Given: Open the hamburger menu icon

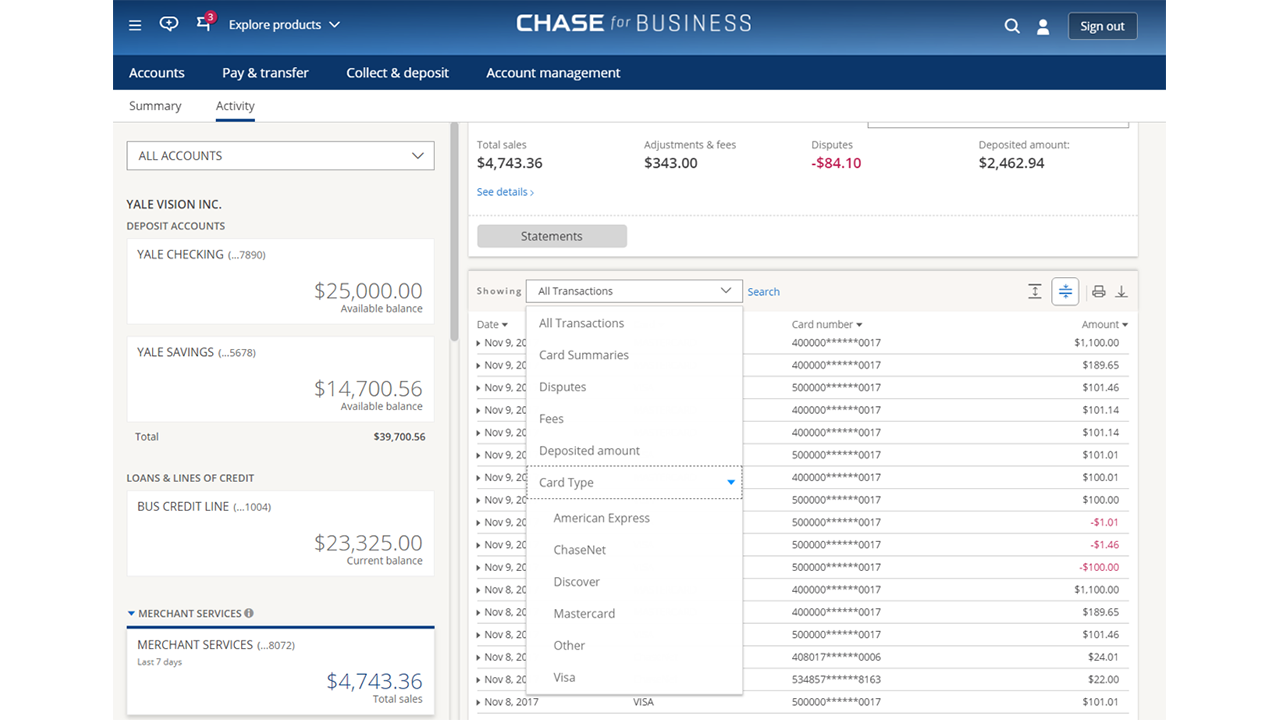Looking at the screenshot, I should point(135,25).
